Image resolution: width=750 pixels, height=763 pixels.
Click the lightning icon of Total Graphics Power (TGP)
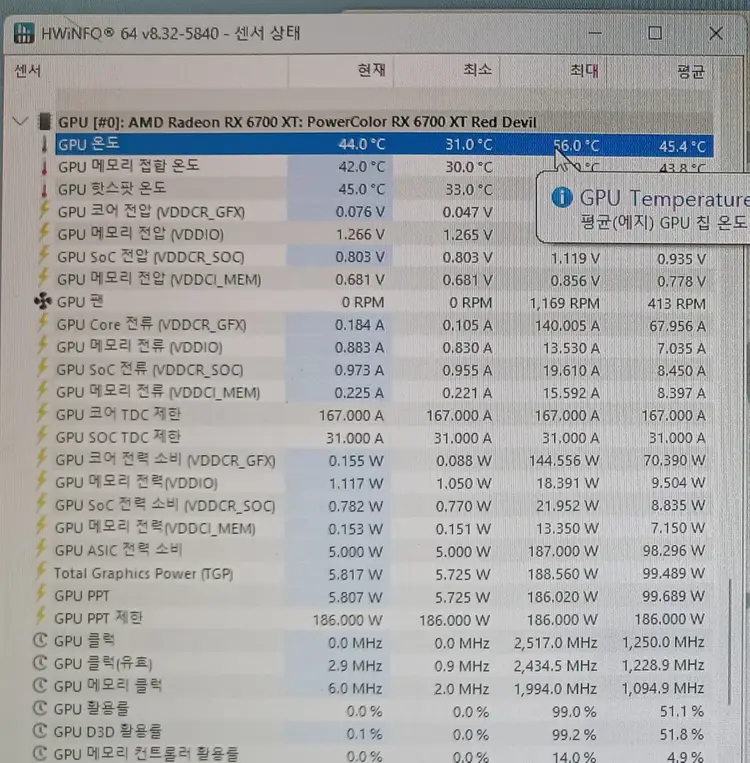41,573
